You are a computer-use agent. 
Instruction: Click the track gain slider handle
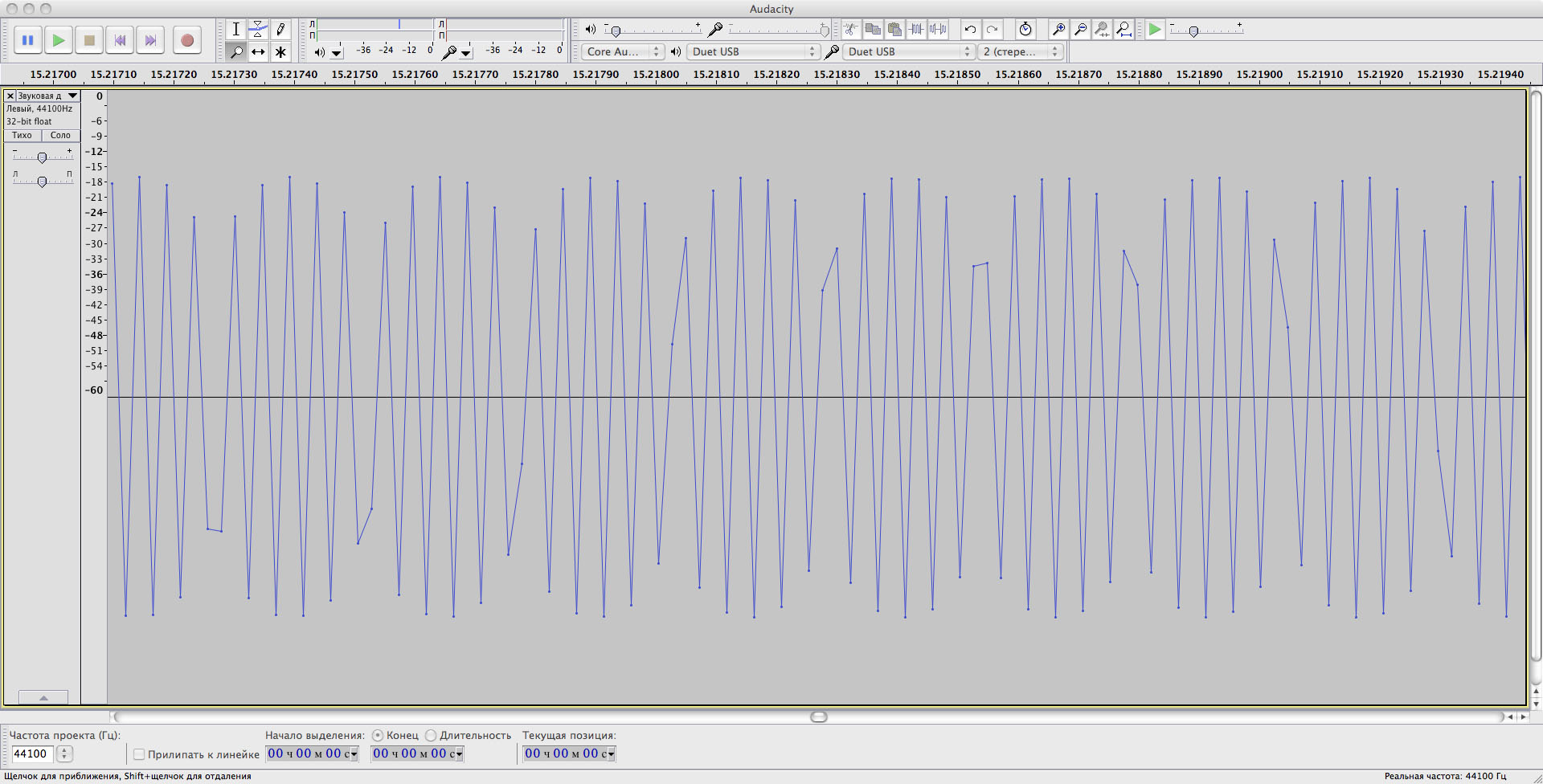[x=42, y=157]
